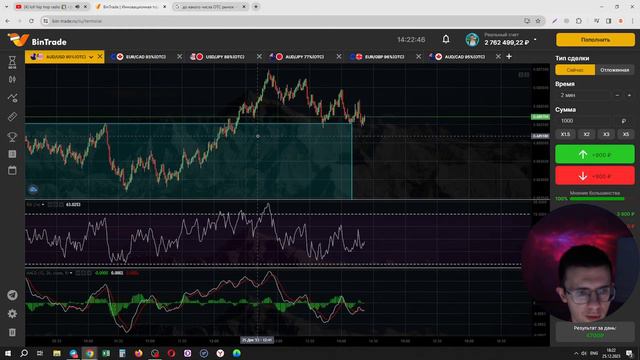
Task: Open Chrome from the taskbar
Action: coord(89,353)
